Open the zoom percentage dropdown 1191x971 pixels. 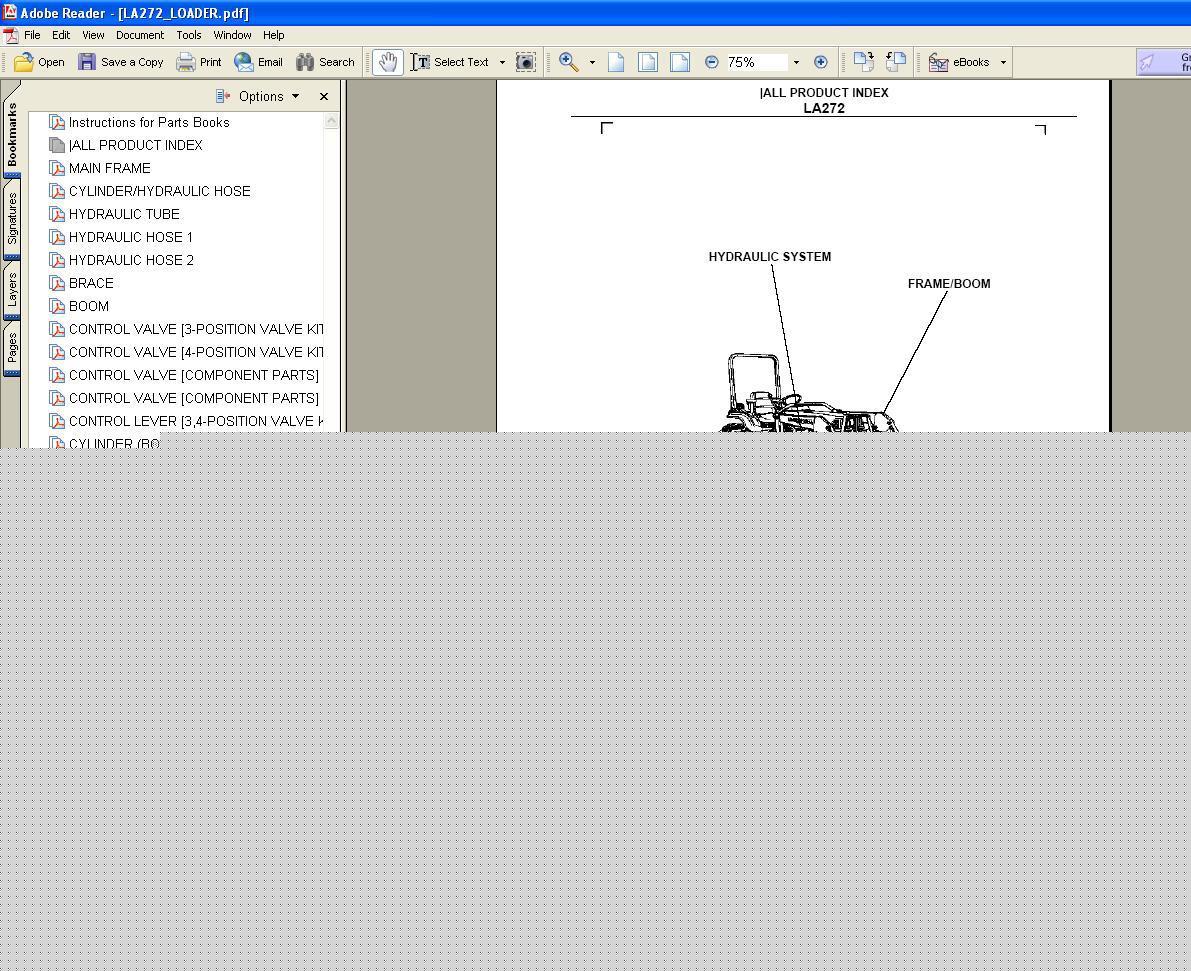[796, 62]
